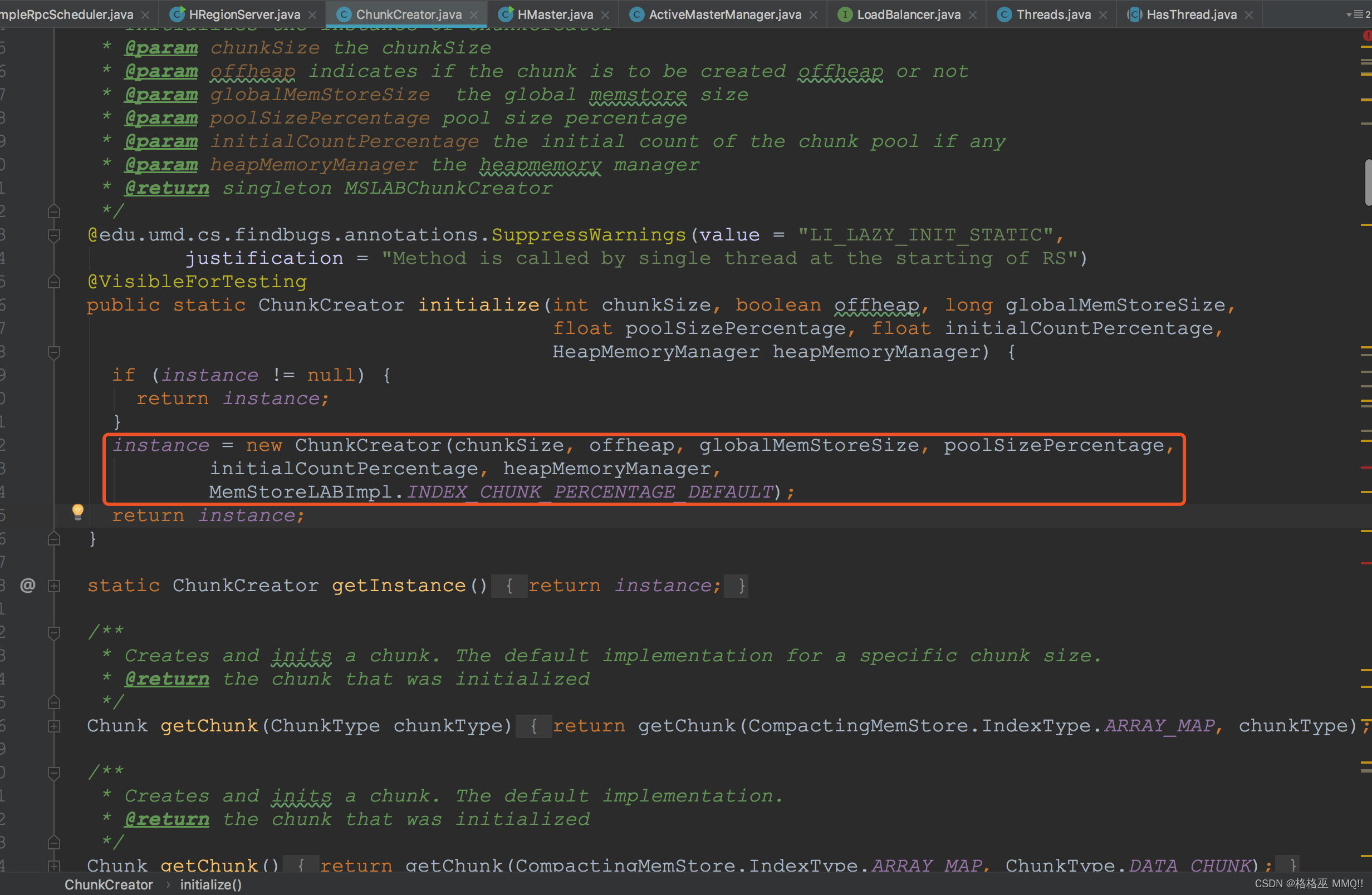Click the 'instance != null' condition
This screenshot has height=895, width=1372.
click(258, 375)
